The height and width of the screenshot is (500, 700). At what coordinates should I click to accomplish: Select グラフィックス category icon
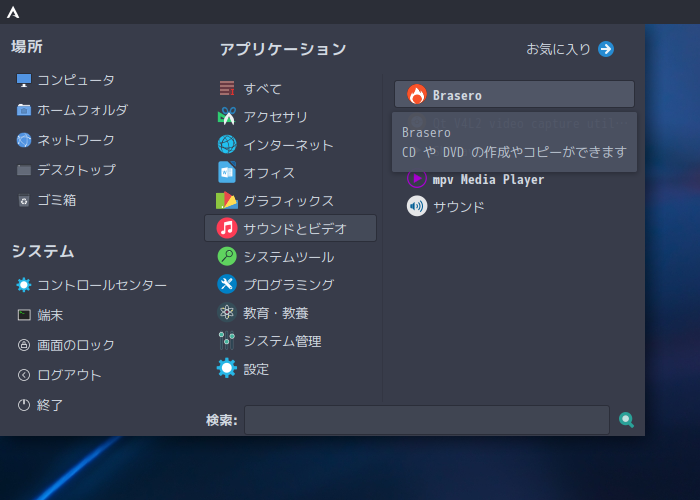[227, 200]
